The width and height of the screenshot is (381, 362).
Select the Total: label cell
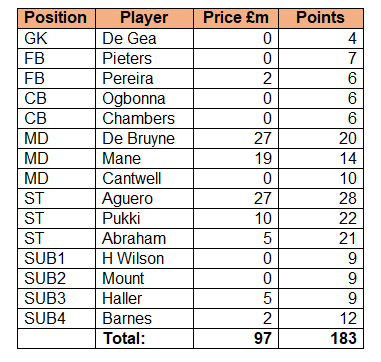pos(144,338)
